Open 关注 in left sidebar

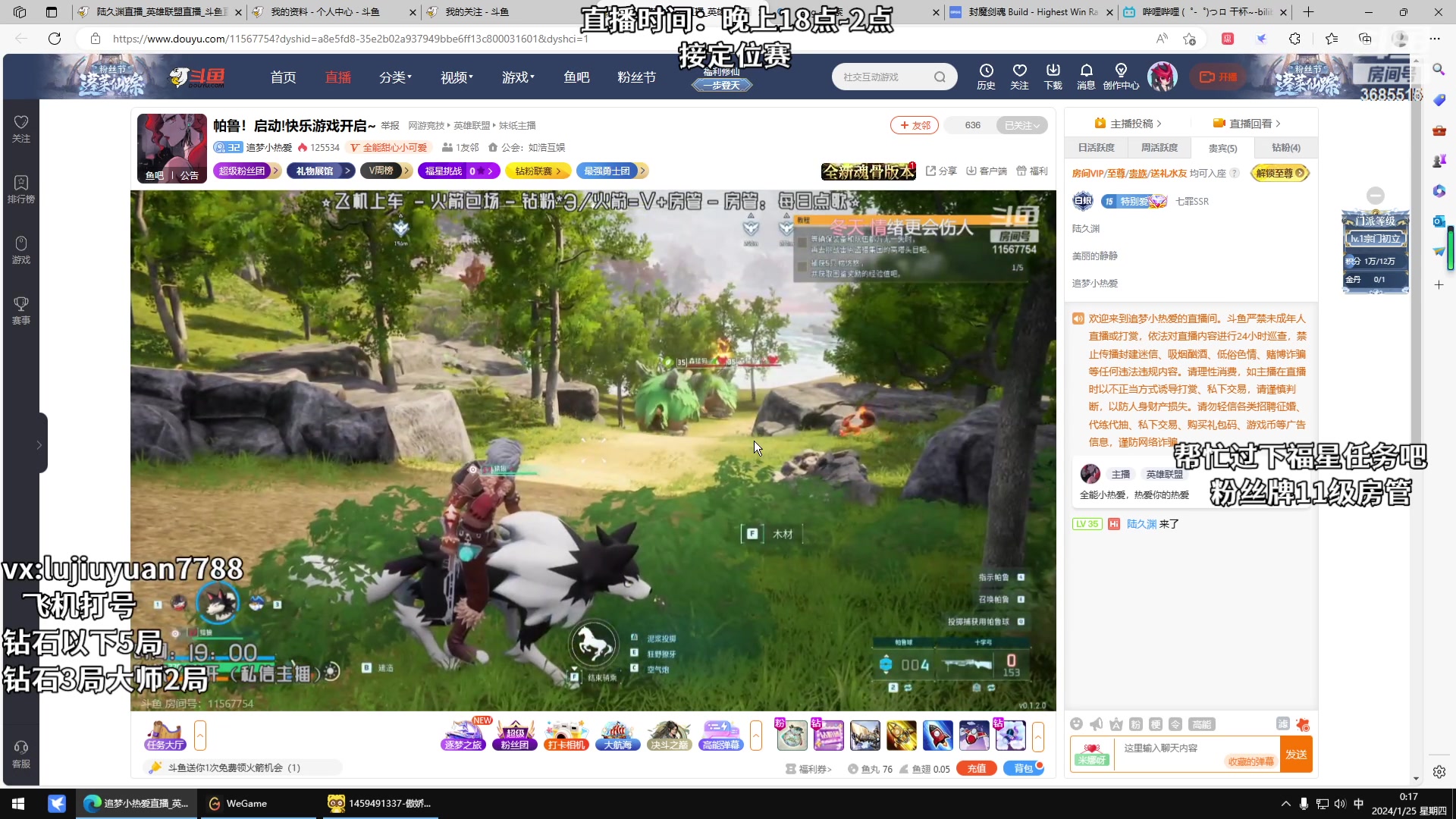coord(21,129)
